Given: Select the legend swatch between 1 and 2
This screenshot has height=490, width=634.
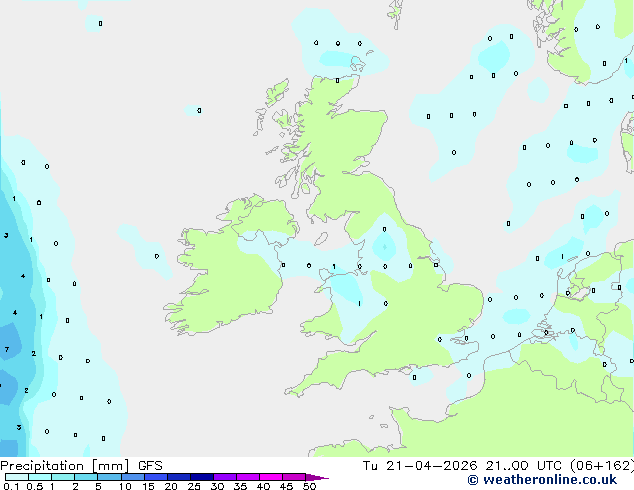Looking at the screenshot, I should (x=63, y=477).
